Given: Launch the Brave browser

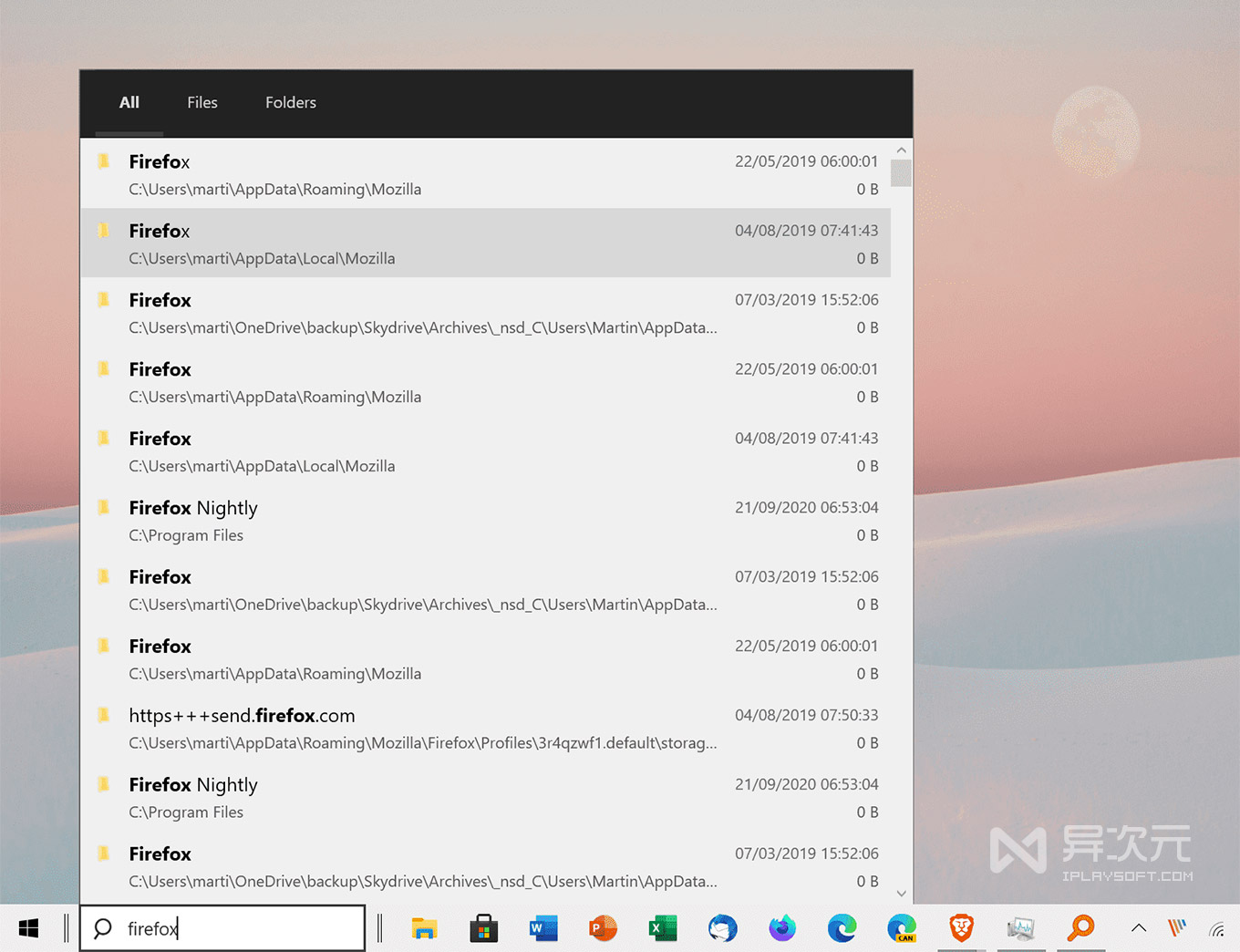Looking at the screenshot, I should 961,928.
